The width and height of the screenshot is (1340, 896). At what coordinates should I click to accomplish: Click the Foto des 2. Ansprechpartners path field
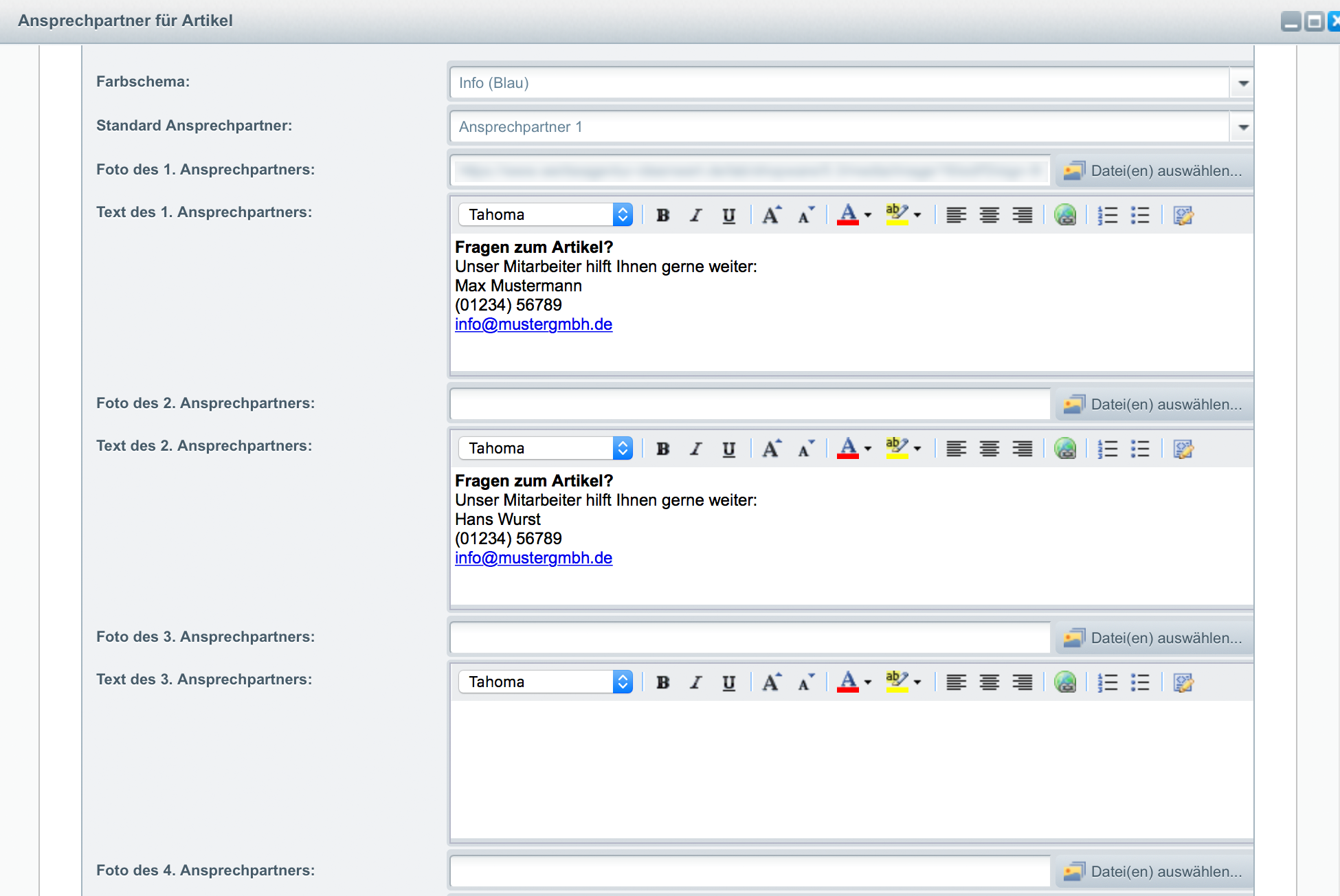(x=750, y=404)
